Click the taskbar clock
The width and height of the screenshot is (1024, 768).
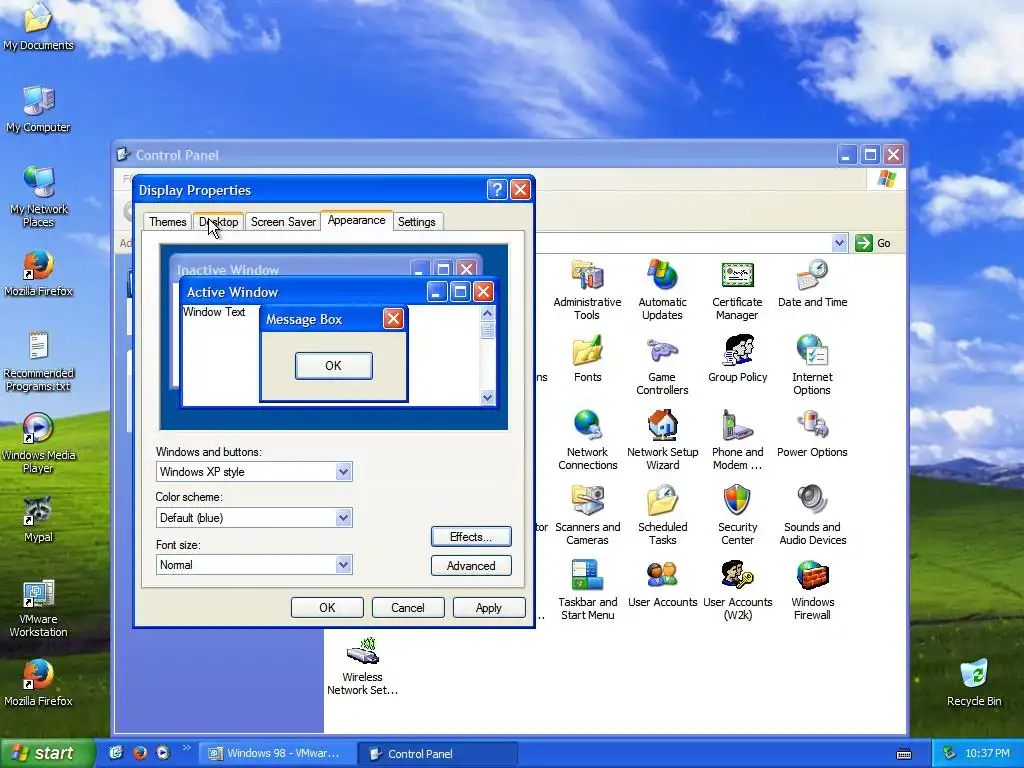(987, 754)
